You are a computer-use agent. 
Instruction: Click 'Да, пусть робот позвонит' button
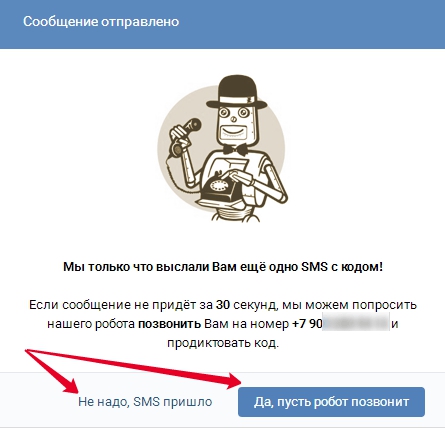coord(331,402)
